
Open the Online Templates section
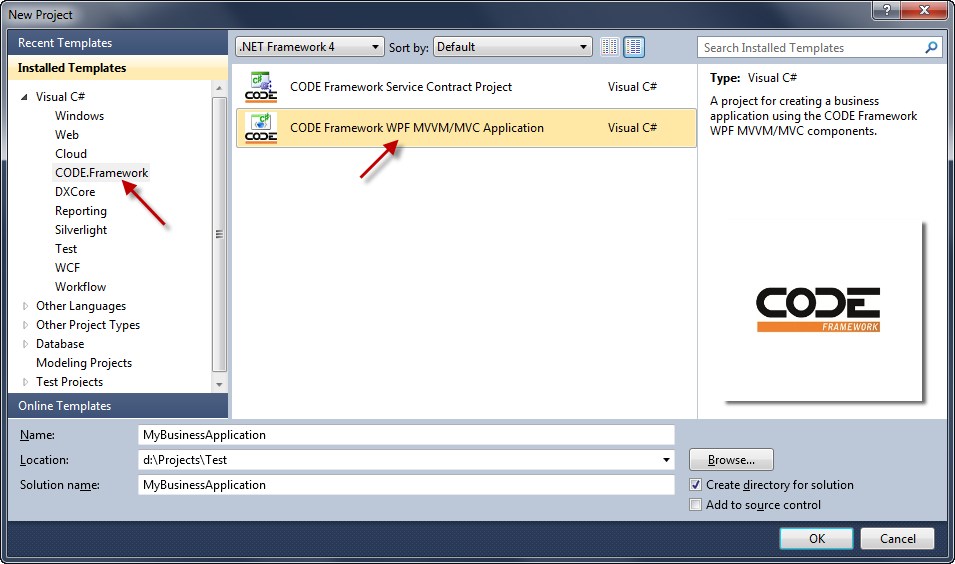click(x=118, y=406)
